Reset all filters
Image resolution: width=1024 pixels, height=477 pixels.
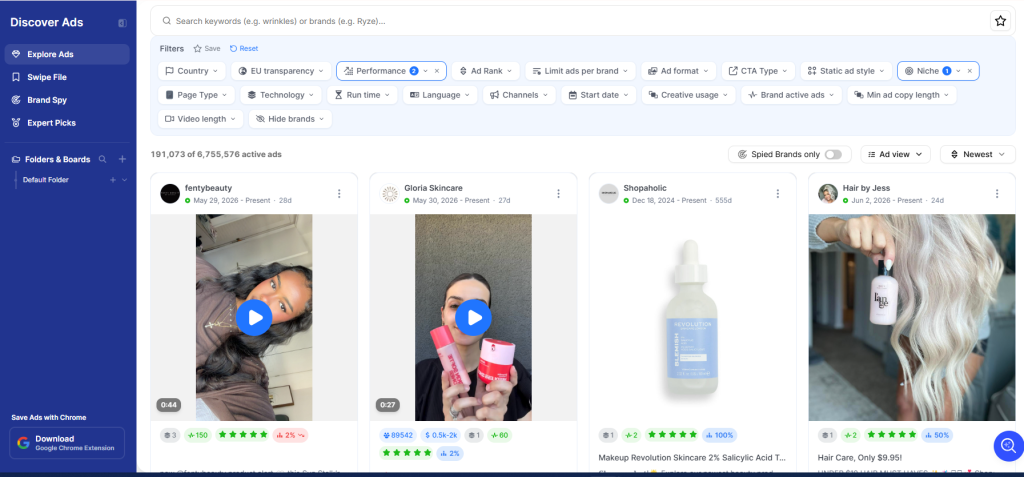(x=244, y=48)
